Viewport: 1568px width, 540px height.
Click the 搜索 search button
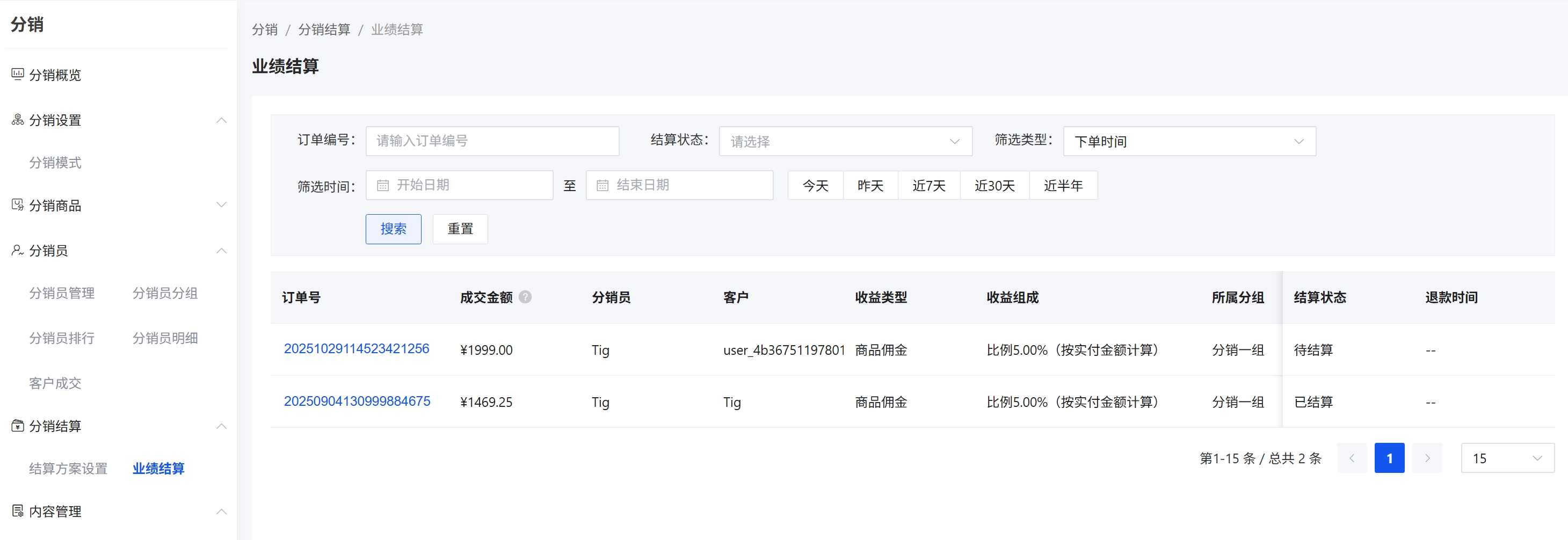coord(393,229)
